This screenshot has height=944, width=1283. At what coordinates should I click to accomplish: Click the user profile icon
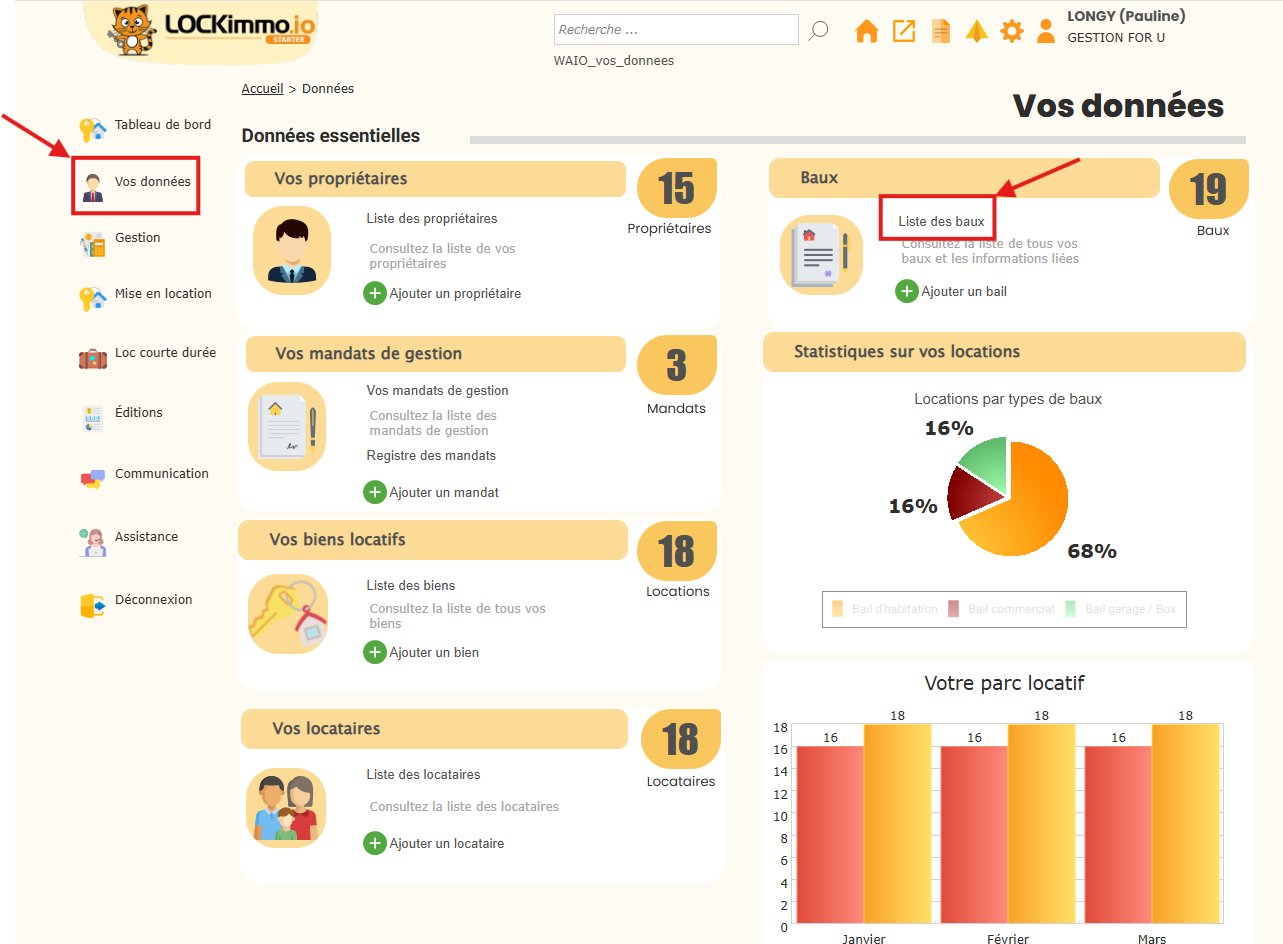pos(1046,31)
